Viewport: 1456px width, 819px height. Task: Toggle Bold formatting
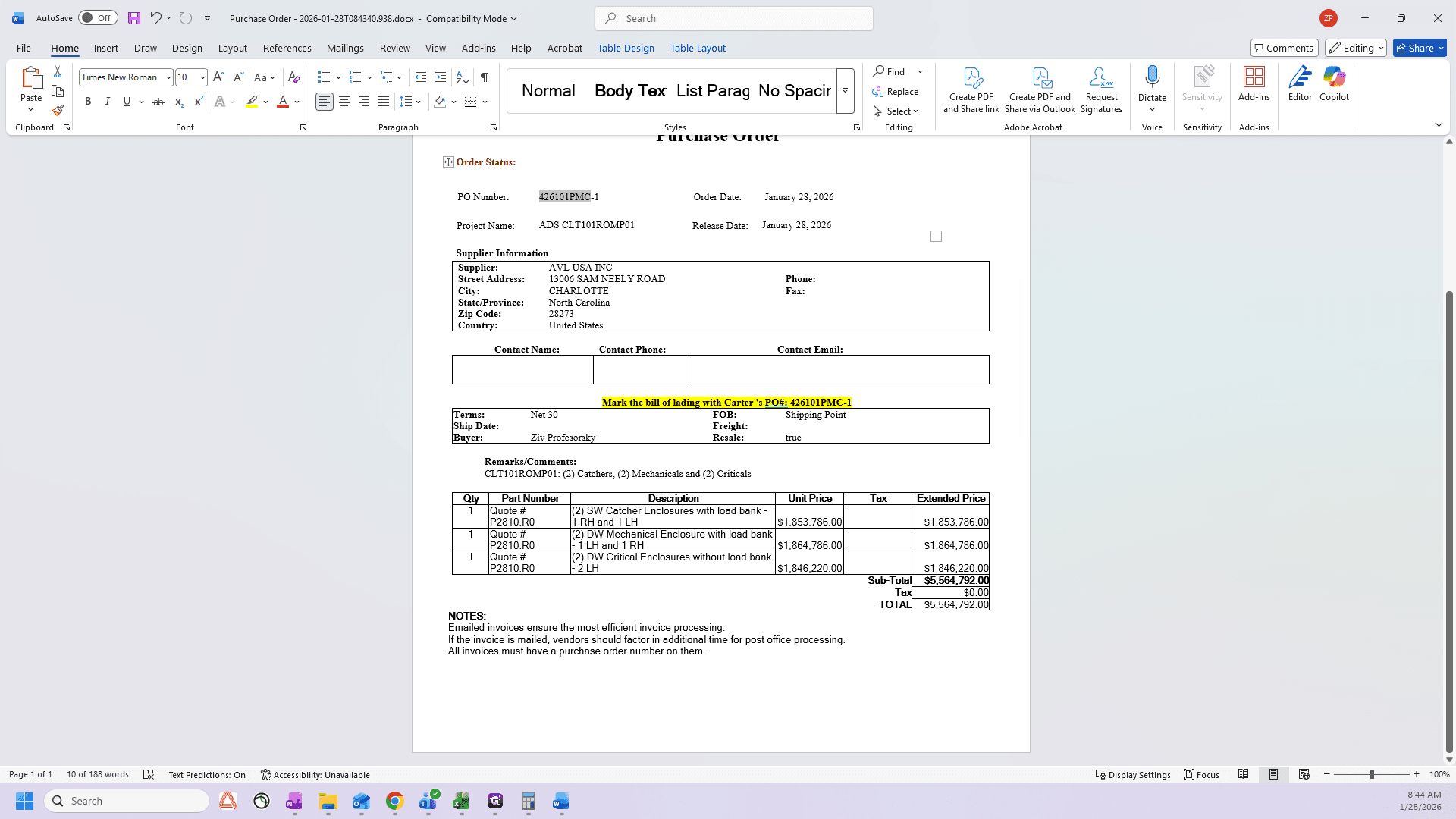click(x=88, y=102)
